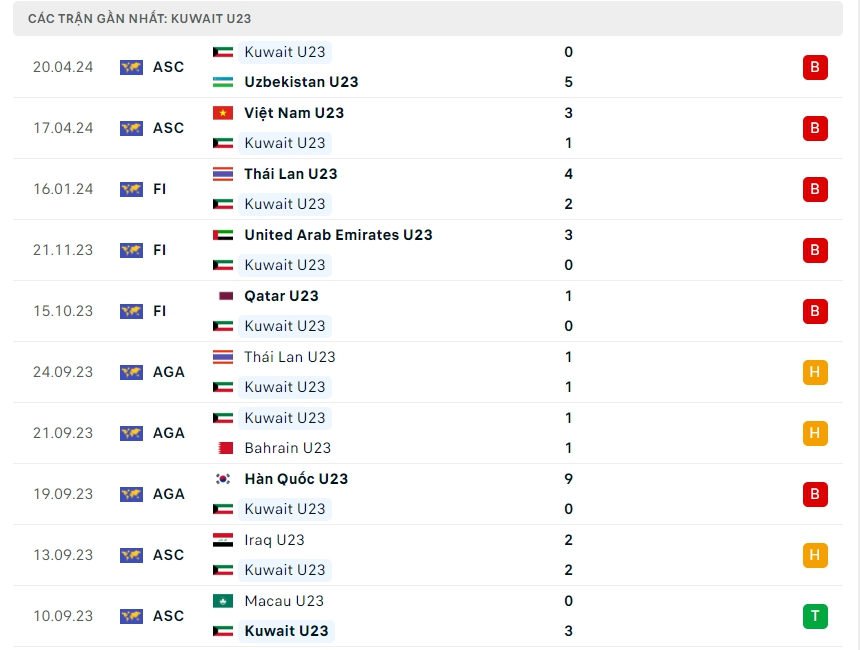Click the green T result badge
860x650 pixels.
click(x=815, y=616)
